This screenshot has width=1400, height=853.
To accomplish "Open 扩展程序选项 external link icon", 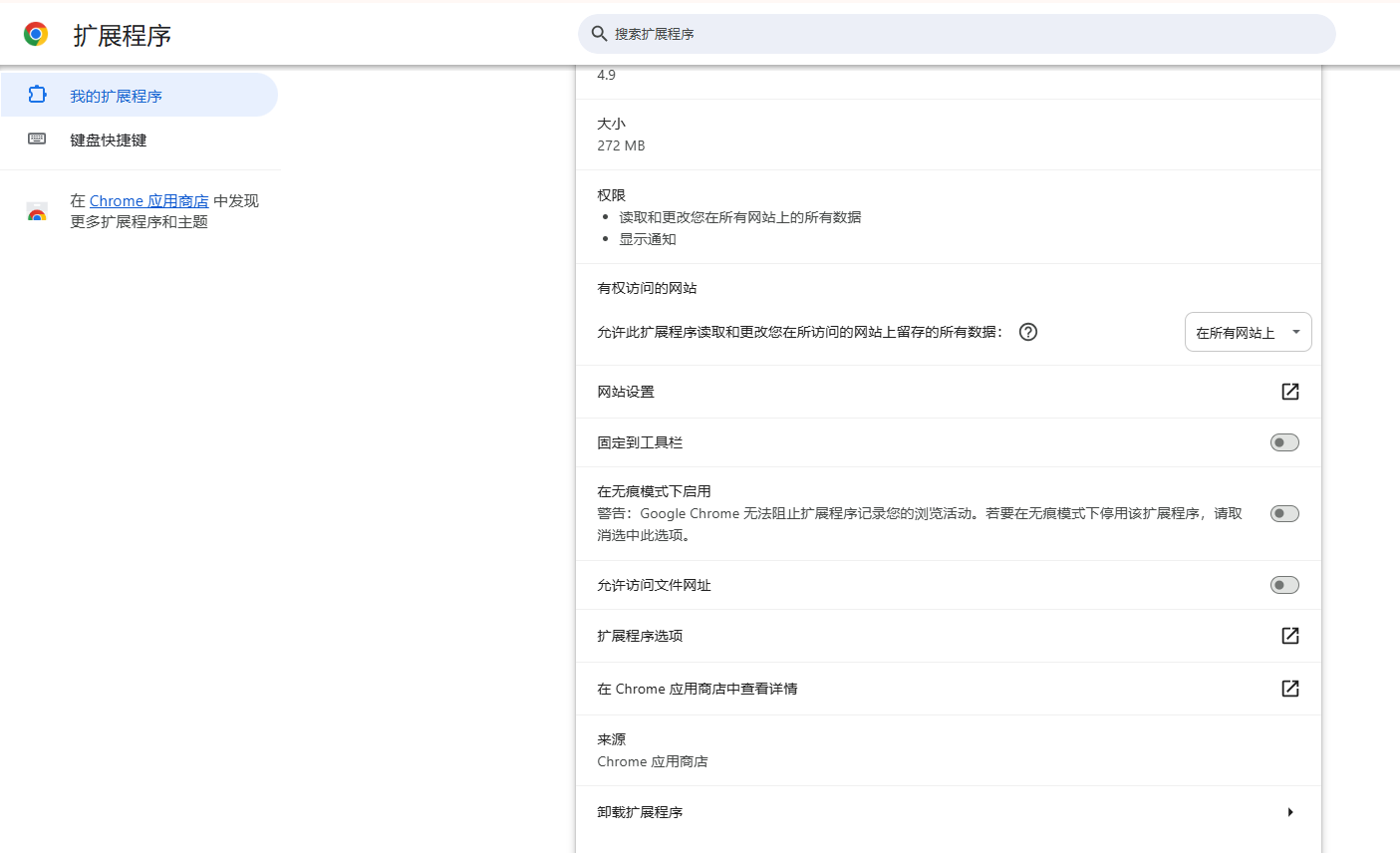I will click(x=1290, y=636).
